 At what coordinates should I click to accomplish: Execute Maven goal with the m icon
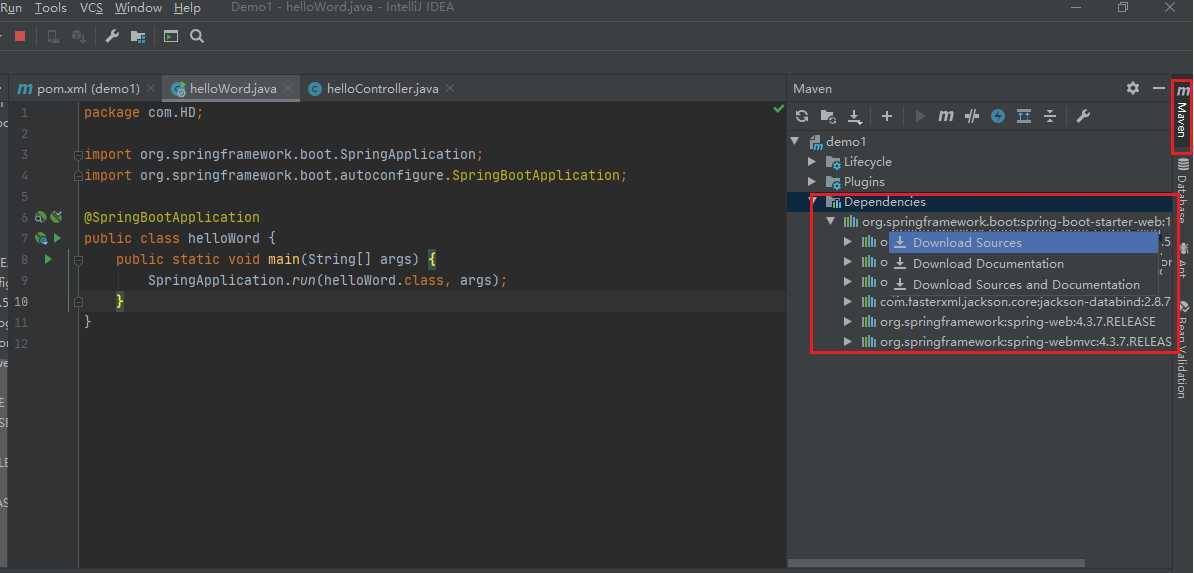946,116
